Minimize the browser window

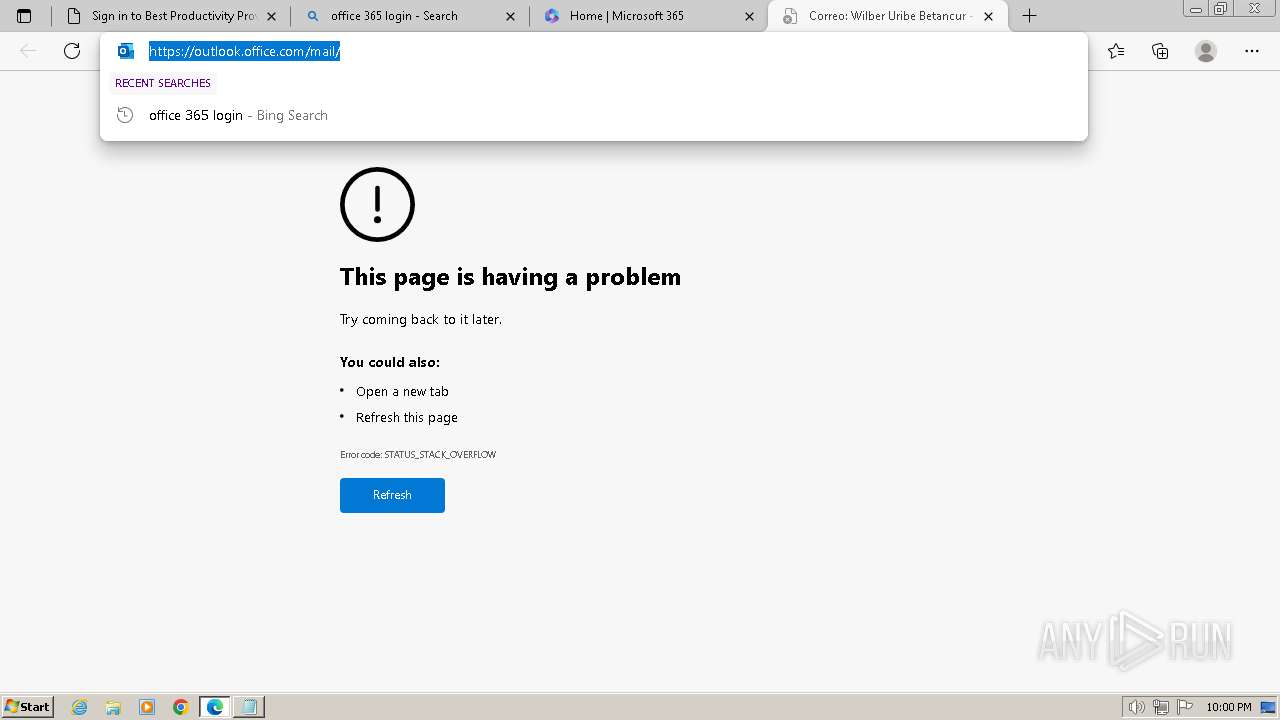pos(1195,9)
